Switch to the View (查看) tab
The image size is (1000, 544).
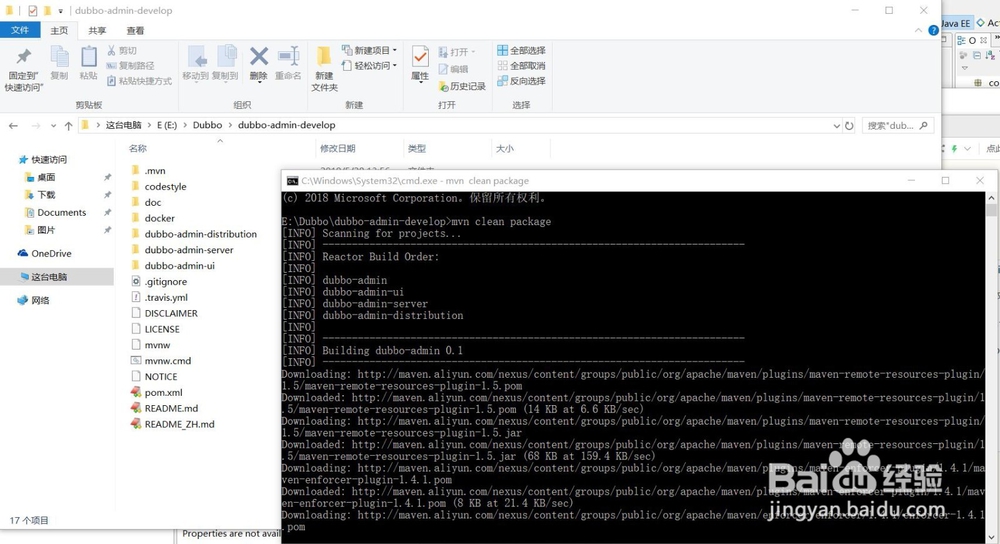(x=135, y=31)
